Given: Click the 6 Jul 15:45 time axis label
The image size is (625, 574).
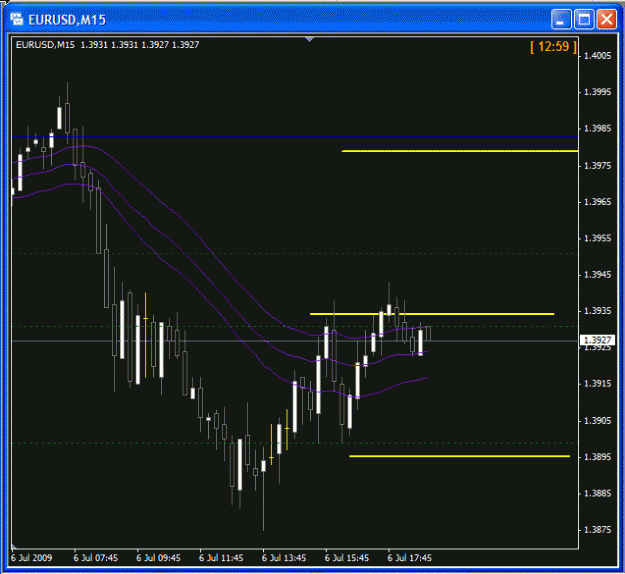Looking at the screenshot, I should (x=347, y=558).
